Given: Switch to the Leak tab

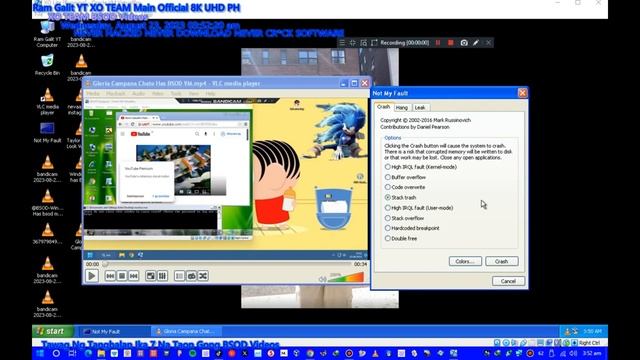Looking at the screenshot, I should point(420,107).
